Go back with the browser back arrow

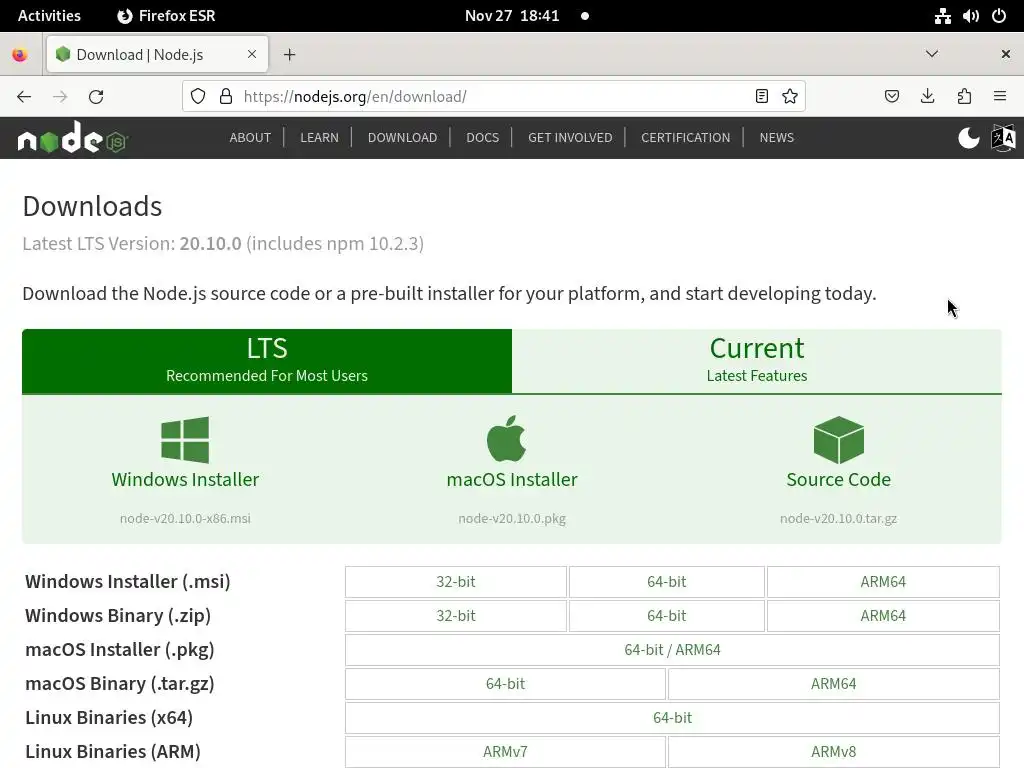coord(24,97)
